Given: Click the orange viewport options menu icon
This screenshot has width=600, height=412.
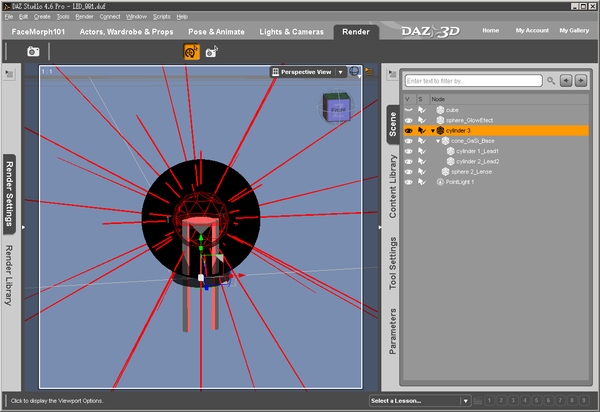Looking at the screenshot, I should pyautogui.click(x=369, y=72).
